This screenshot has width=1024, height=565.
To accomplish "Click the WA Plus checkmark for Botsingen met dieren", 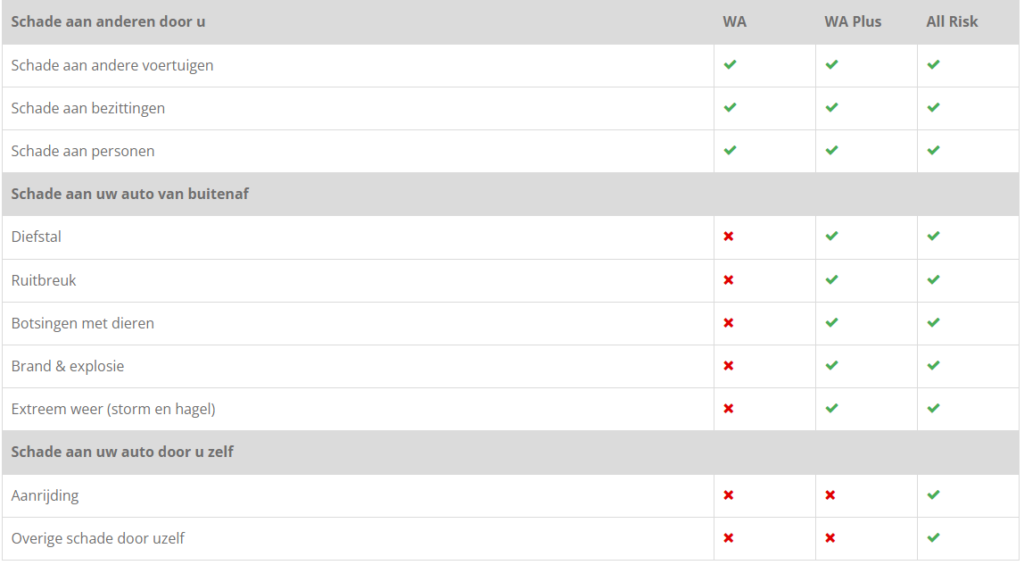I will point(832,323).
